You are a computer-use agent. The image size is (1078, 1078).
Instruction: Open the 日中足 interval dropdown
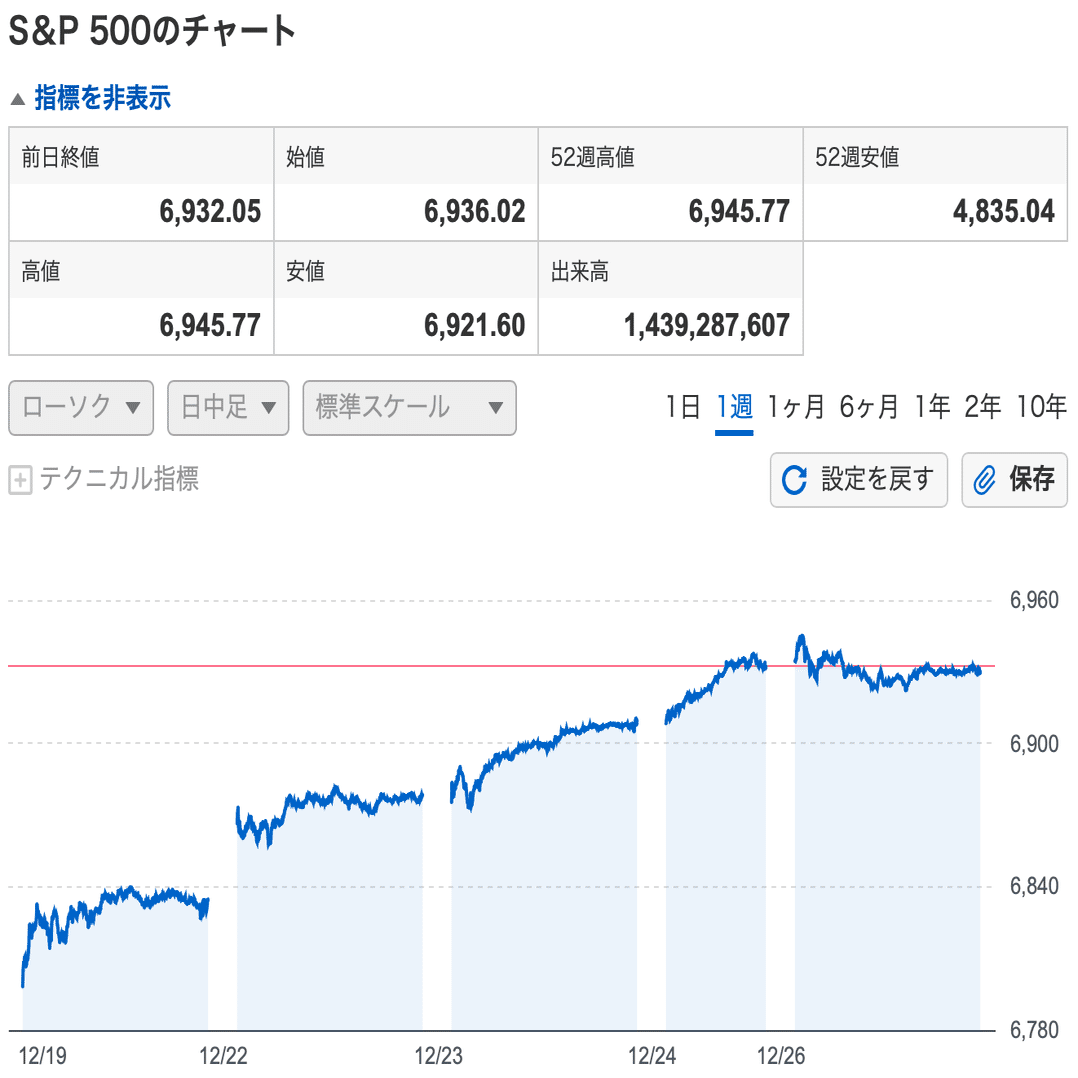228,408
